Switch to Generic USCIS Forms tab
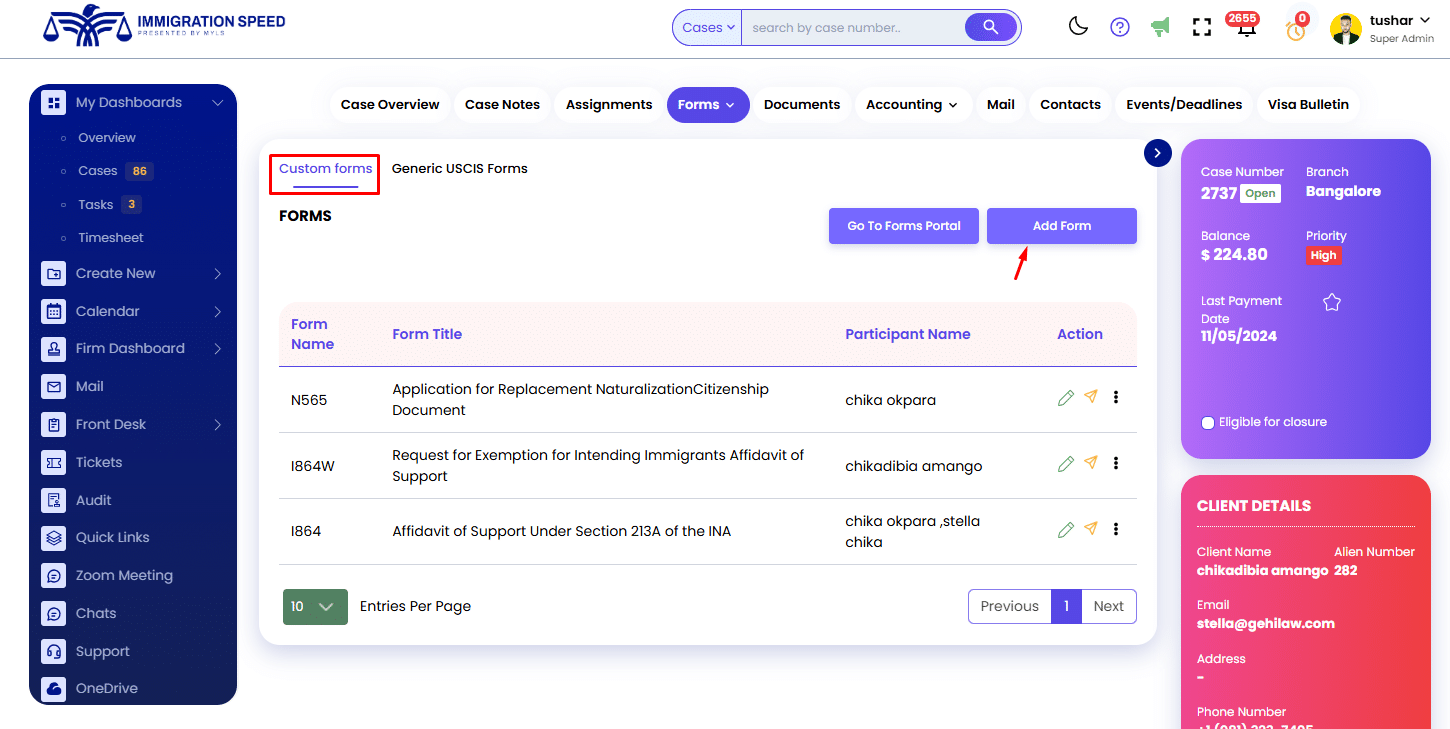Viewport: 1450px width, 729px height. [459, 169]
